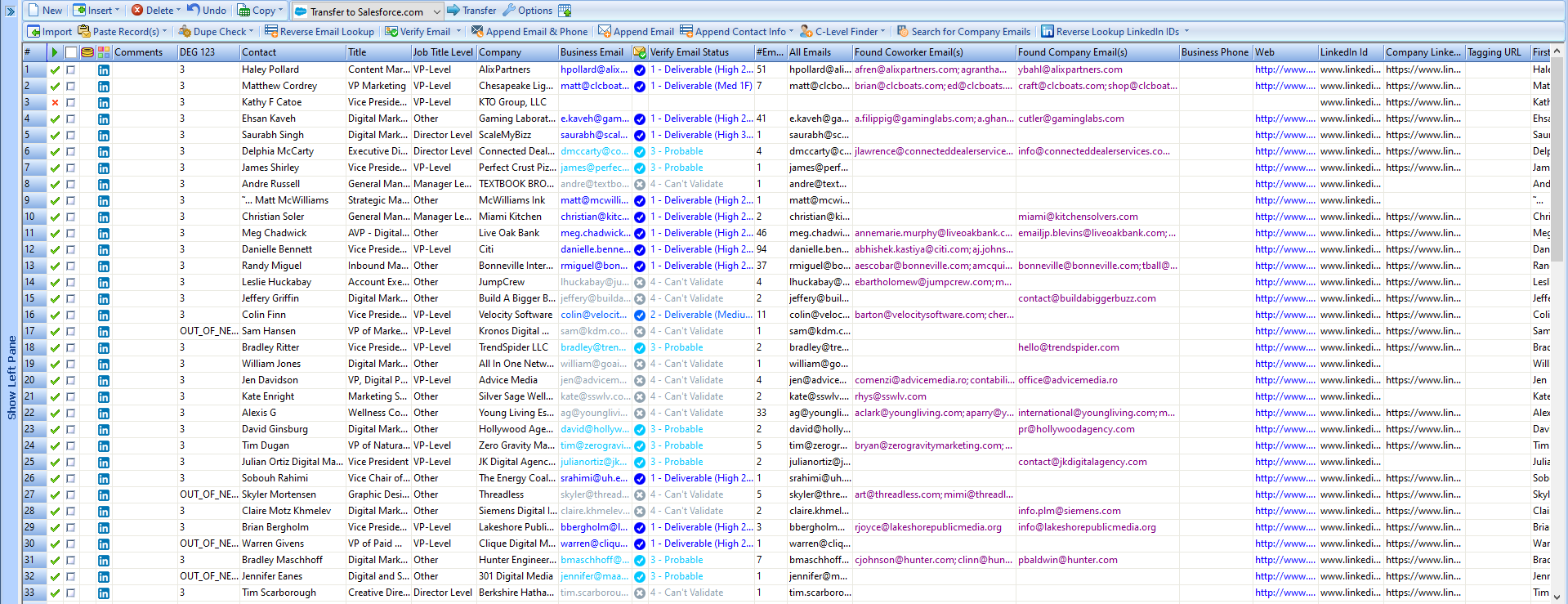
Task: Expand the Transfer to Salesforce.com combo box
Action: (x=437, y=11)
